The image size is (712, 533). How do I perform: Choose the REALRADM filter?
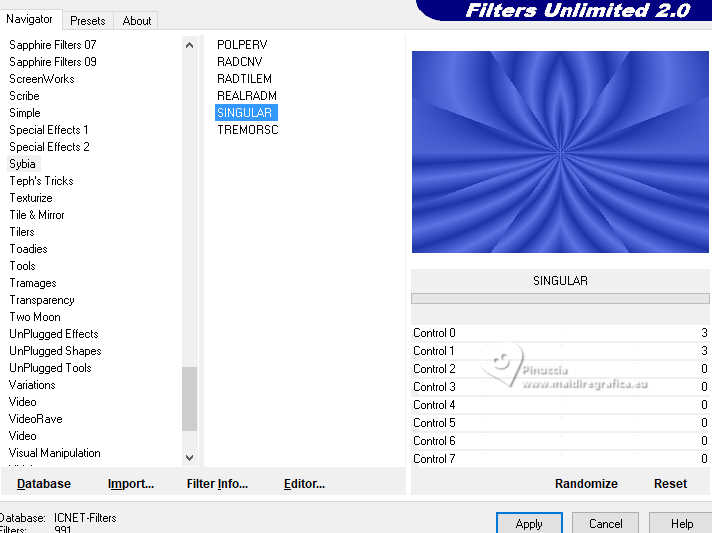[247, 96]
